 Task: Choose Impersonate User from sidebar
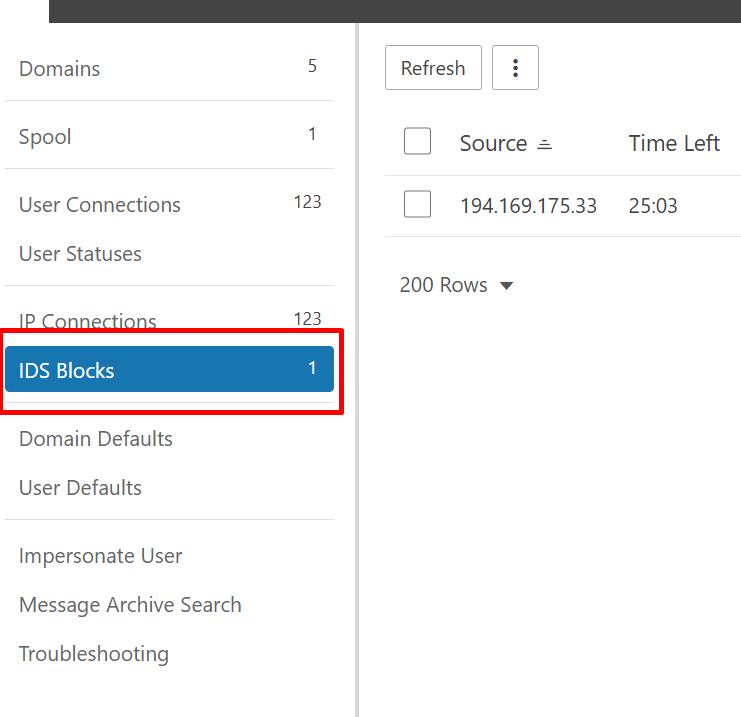(100, 556)
